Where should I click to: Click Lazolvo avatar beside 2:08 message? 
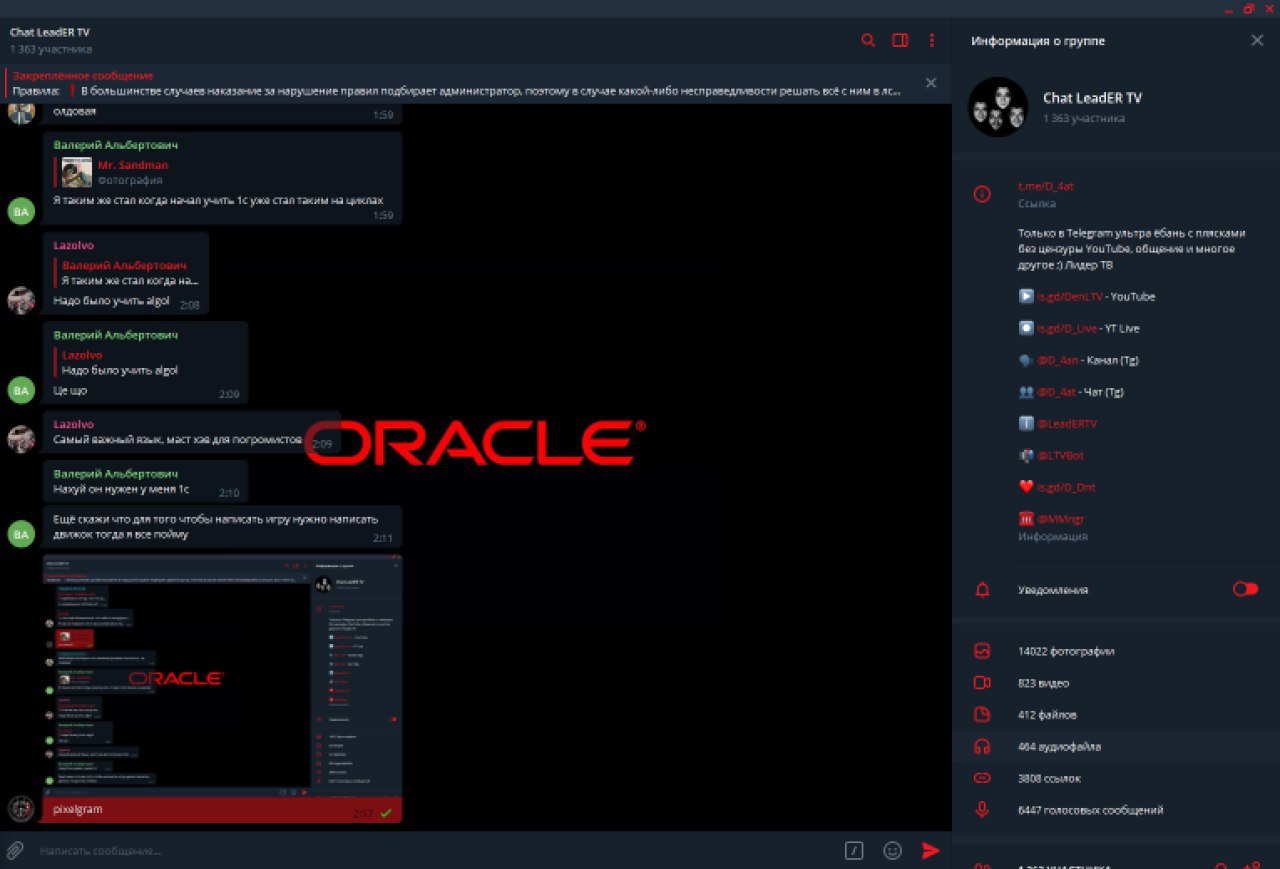pos(22,300)
